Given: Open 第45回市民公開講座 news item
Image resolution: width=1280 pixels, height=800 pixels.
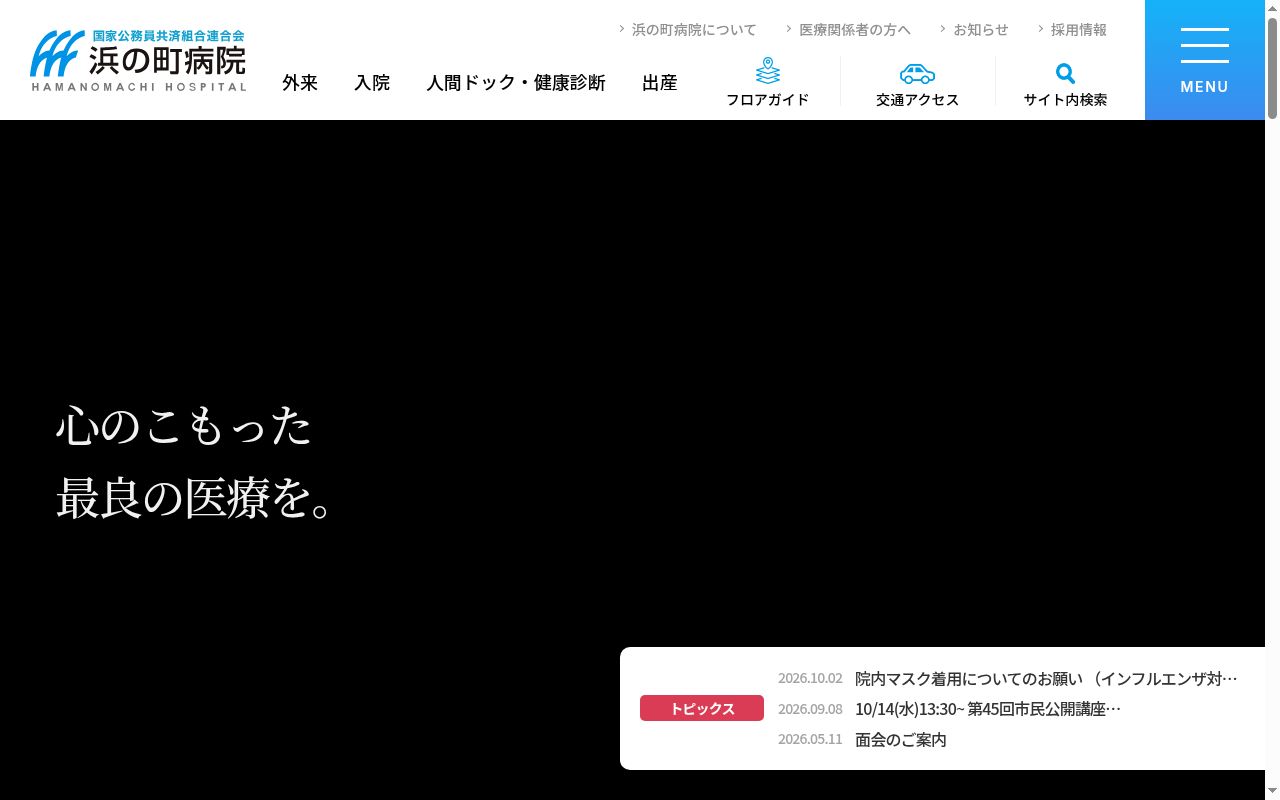Looking at the screenshot, I should [x=988, y=708].
